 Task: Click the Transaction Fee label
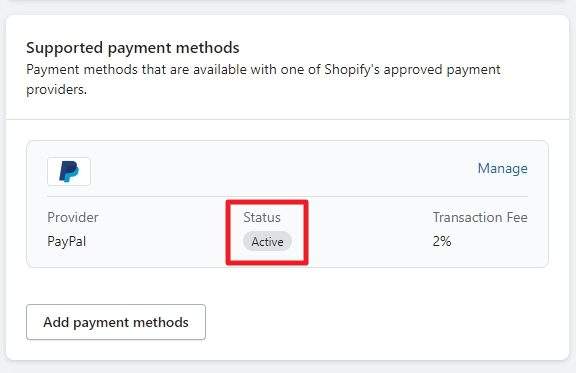pos(480,217)
